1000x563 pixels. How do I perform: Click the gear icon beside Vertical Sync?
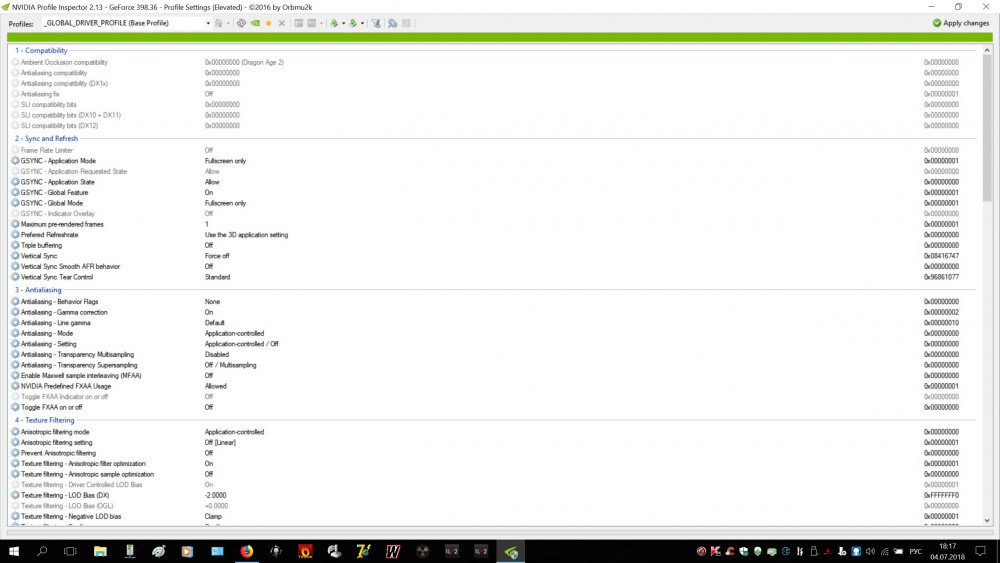[15, 256]
